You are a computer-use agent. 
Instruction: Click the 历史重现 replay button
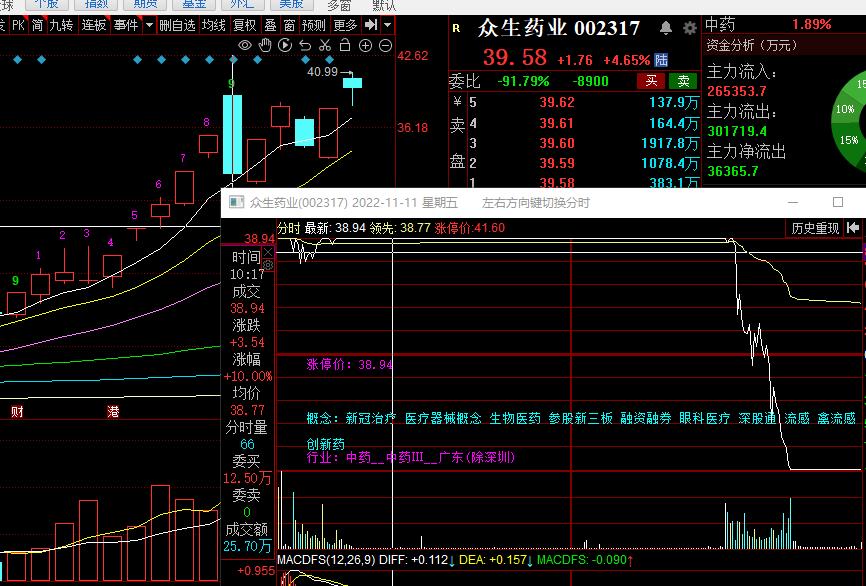tap(815, 229)
